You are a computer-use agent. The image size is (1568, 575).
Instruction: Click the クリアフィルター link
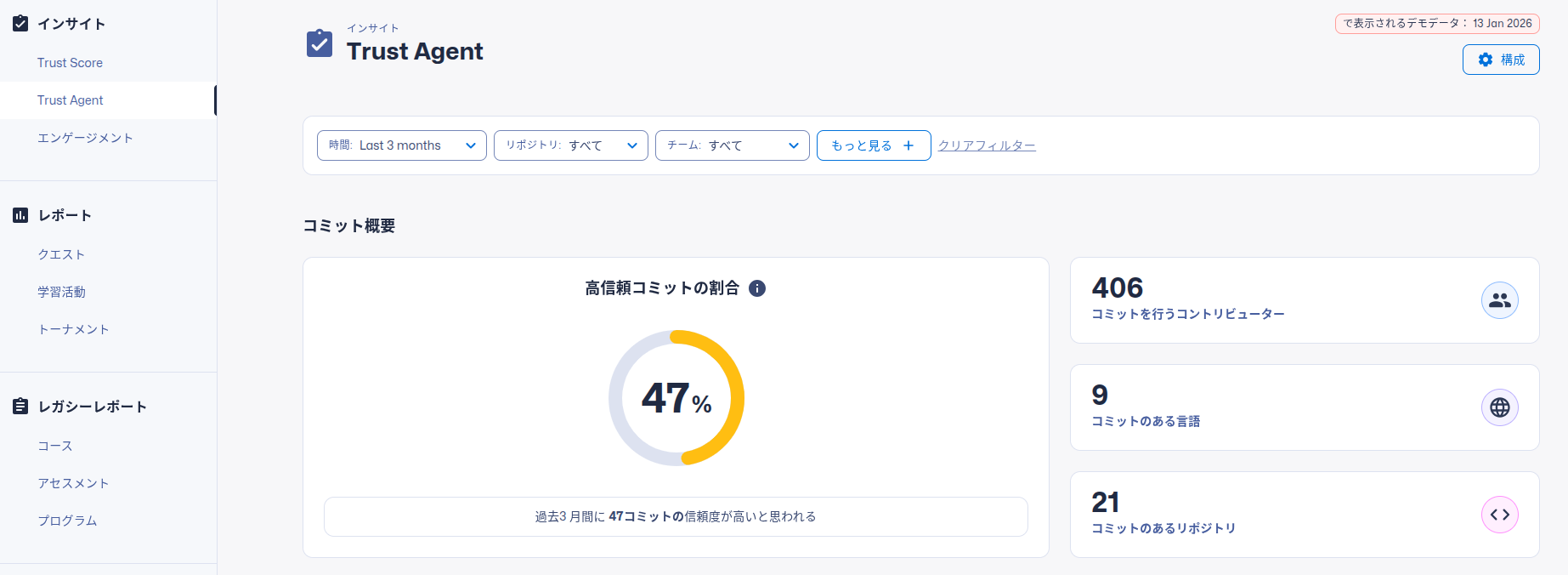tap(987, 145)
